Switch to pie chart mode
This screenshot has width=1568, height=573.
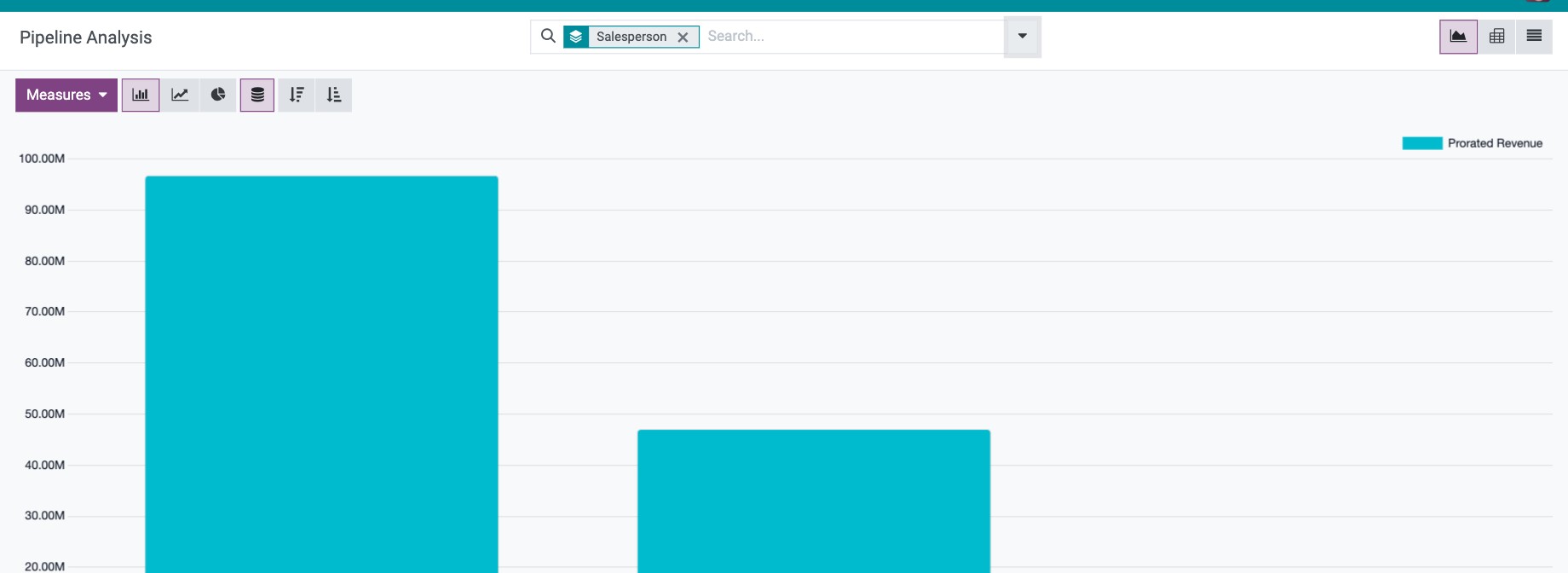218,95
